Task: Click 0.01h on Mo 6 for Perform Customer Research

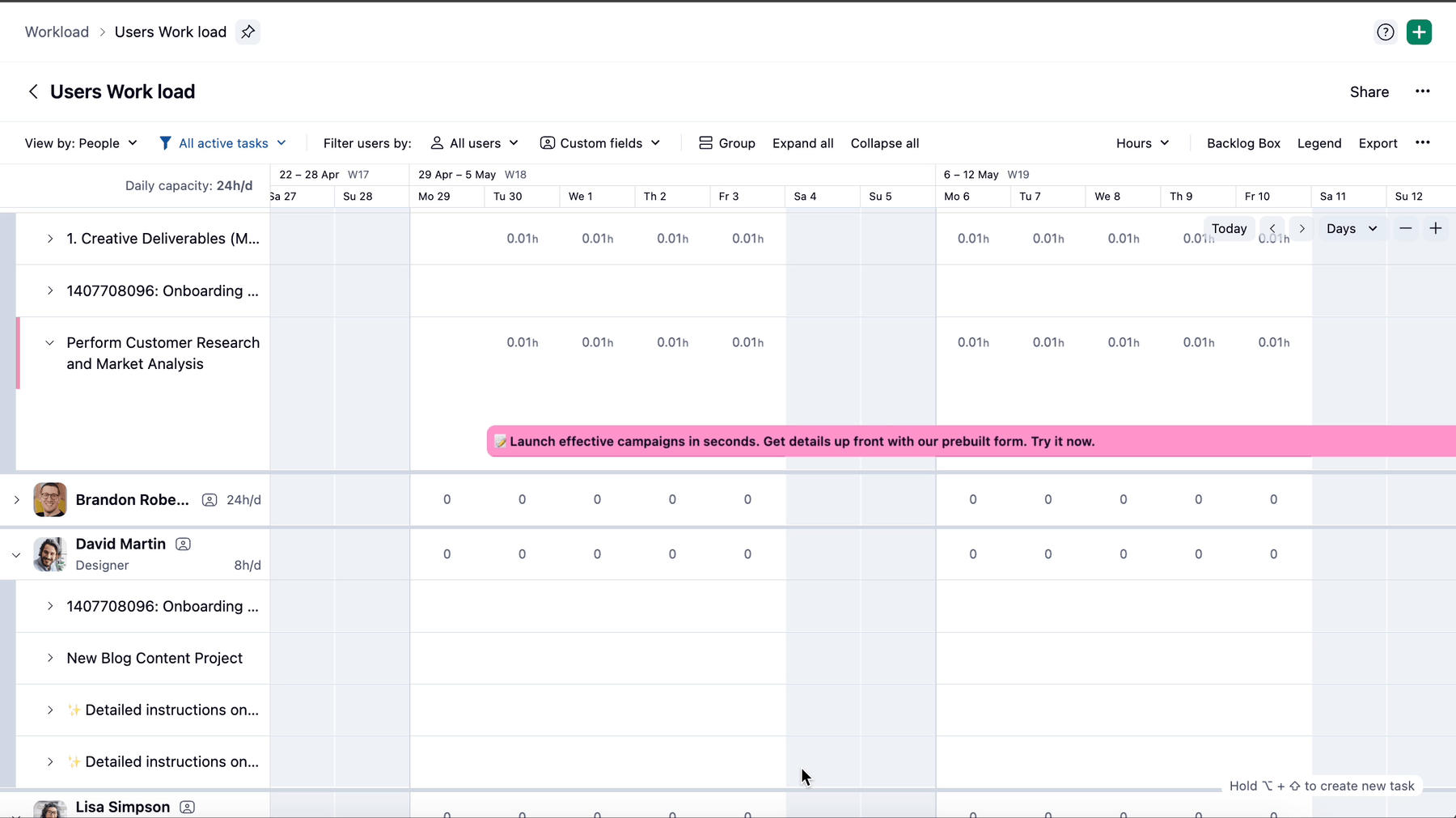Action: [x=973, y=343]
